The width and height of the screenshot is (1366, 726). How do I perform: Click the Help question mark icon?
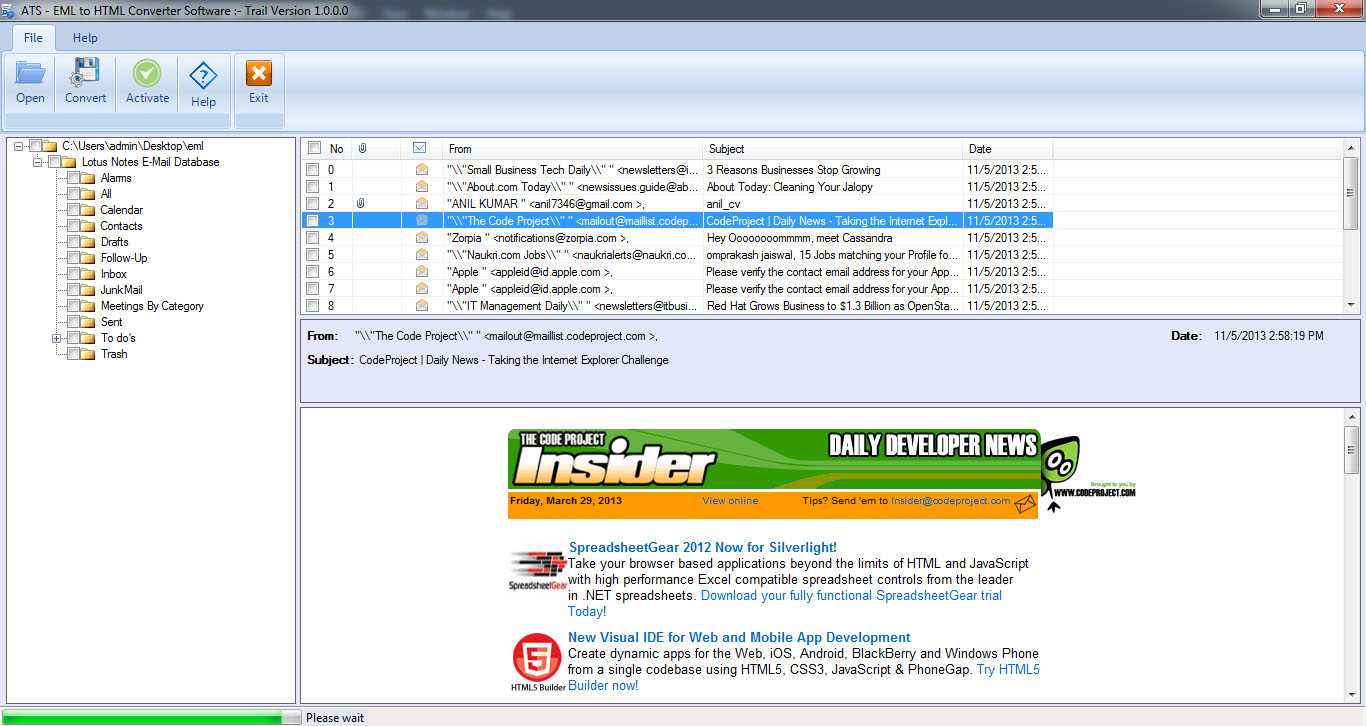pos(203,75)
